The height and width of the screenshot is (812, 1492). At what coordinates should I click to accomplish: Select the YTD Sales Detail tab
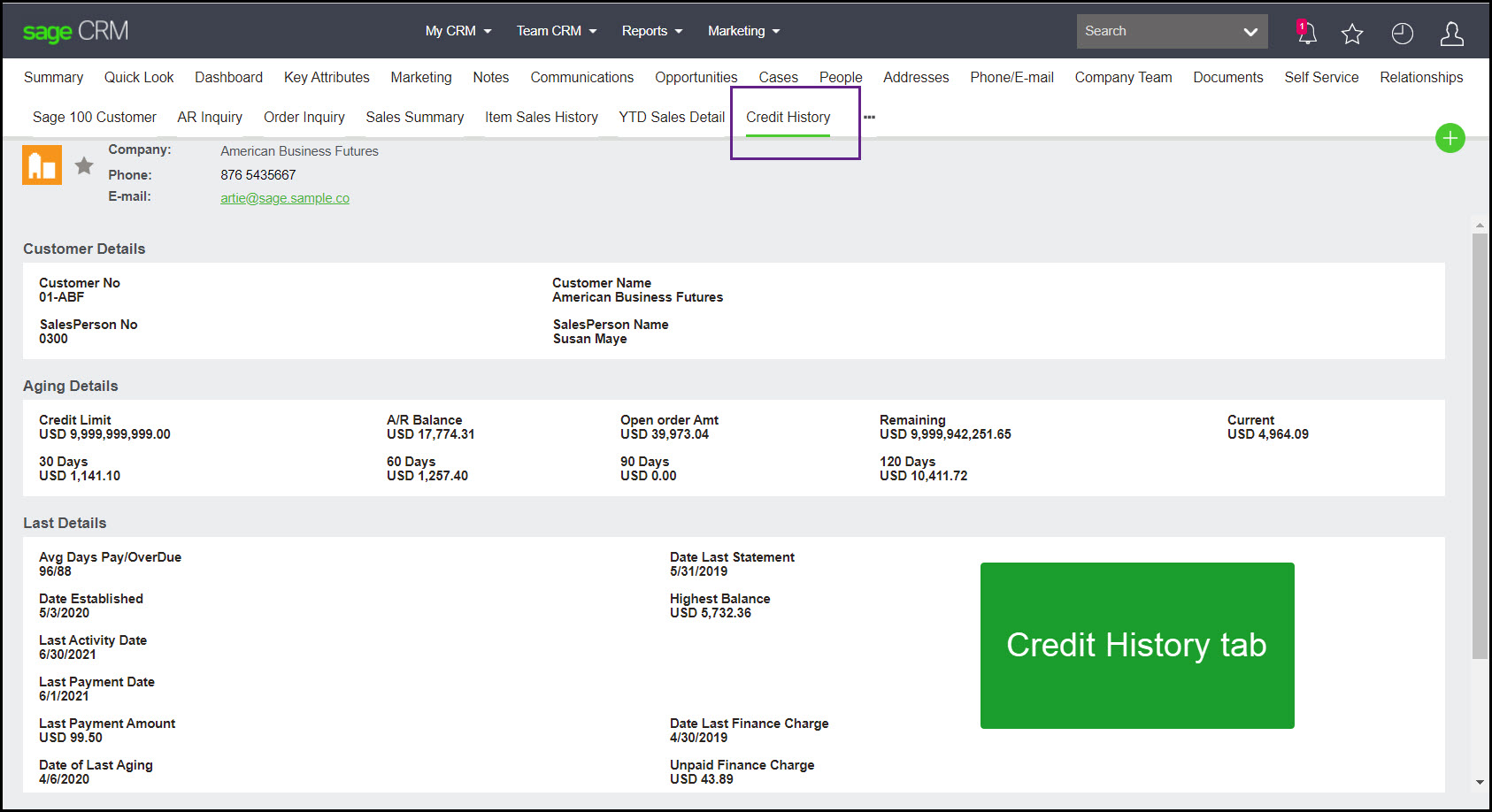click(x=671, y=116)
